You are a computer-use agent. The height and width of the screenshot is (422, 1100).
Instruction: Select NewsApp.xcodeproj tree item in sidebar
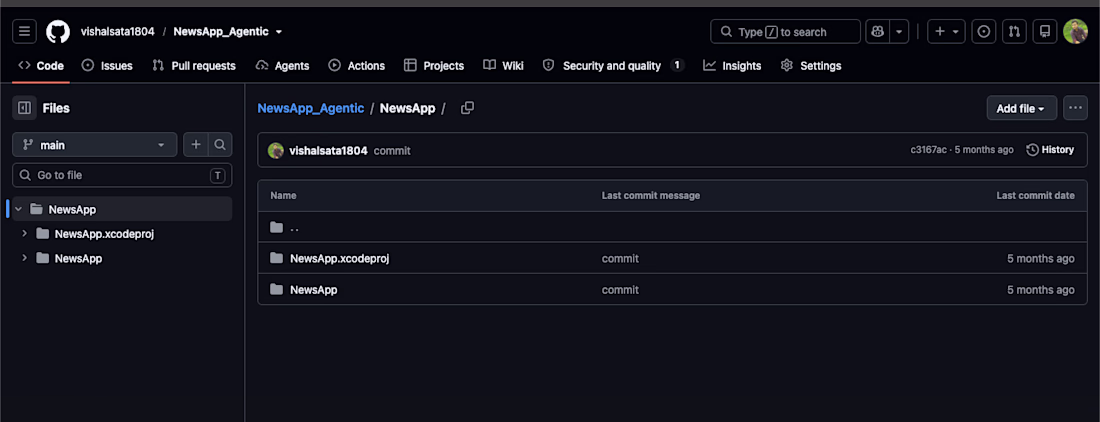pos(104,234)
